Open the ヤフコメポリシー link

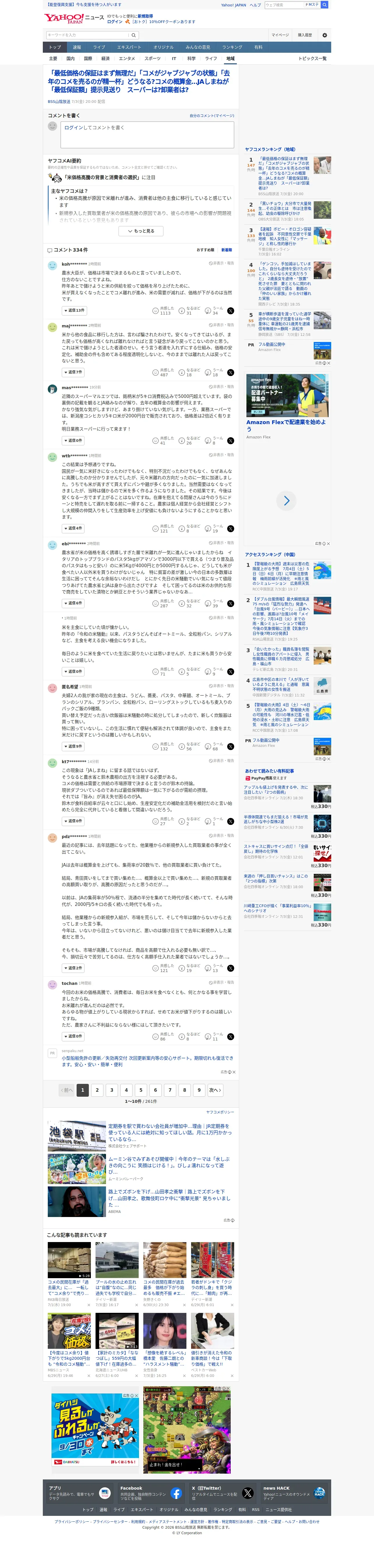click(220, 1112)
